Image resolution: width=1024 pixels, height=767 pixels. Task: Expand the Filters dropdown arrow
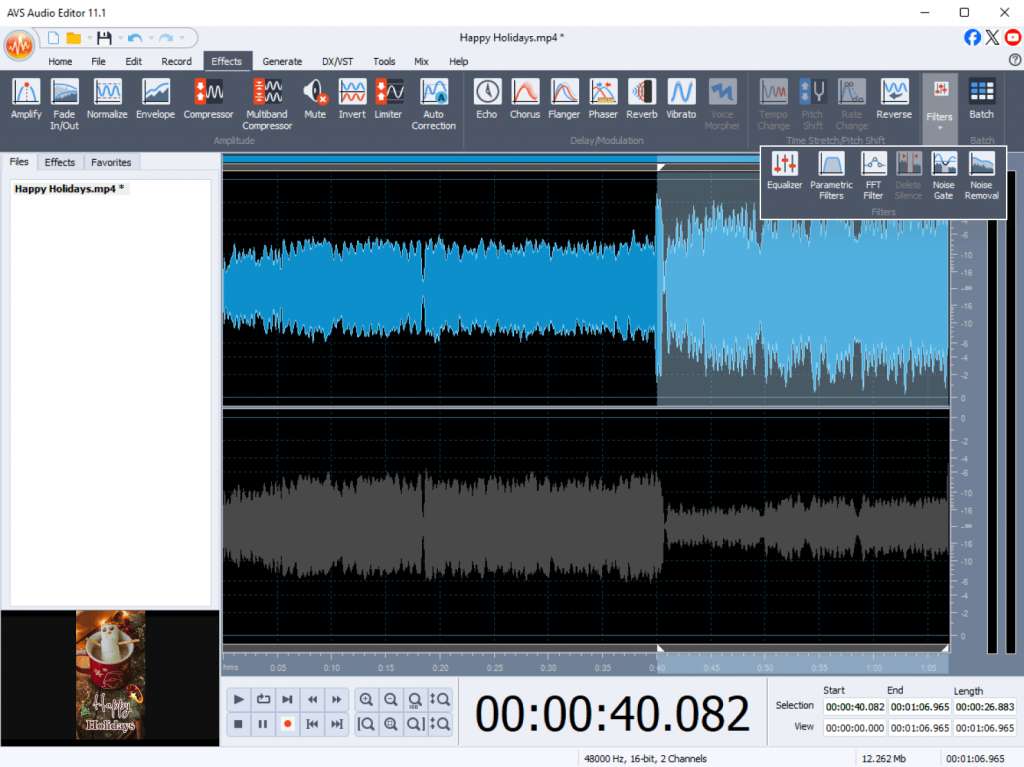[939, 128]
